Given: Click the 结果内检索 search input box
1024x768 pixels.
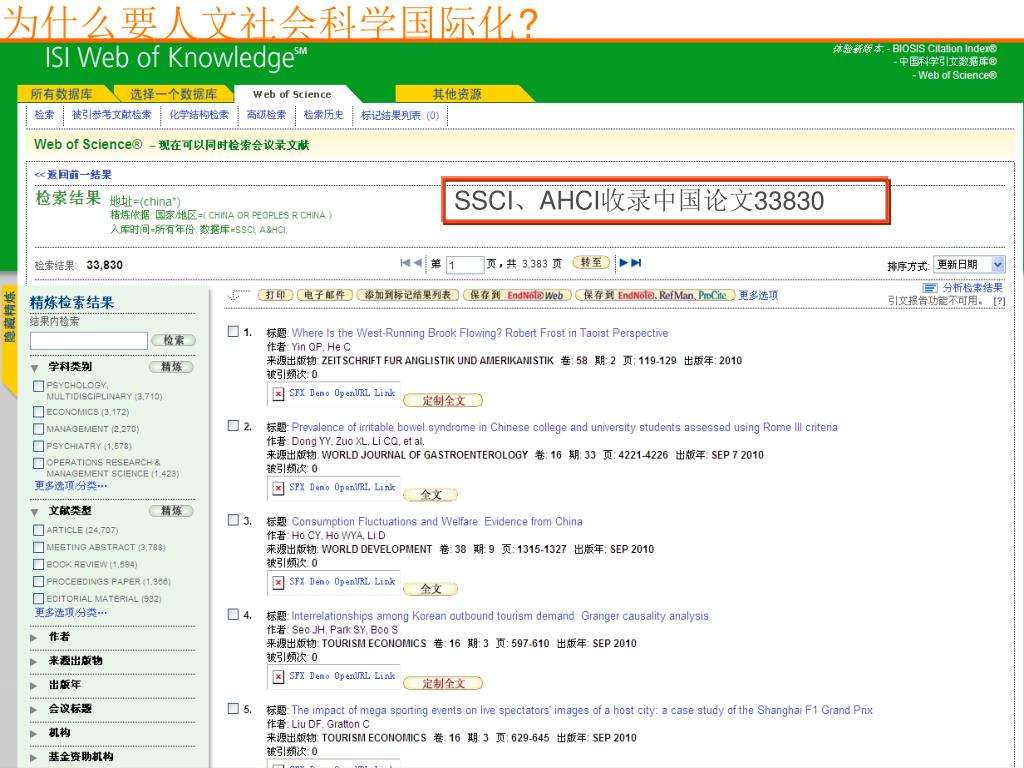Looking at the screenshot, I should [x=89, y=340].
